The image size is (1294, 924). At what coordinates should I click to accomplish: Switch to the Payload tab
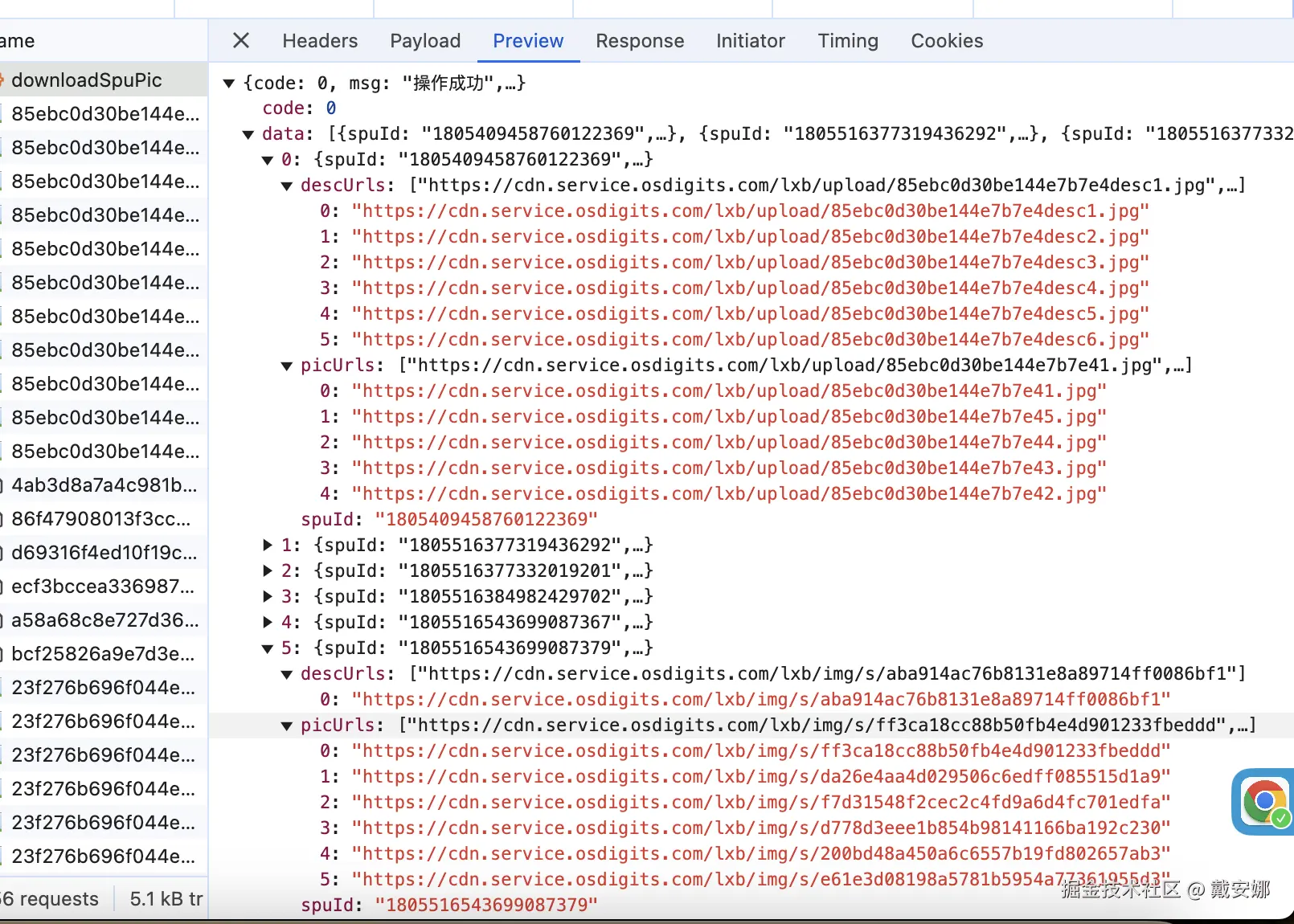coord(425,41)
